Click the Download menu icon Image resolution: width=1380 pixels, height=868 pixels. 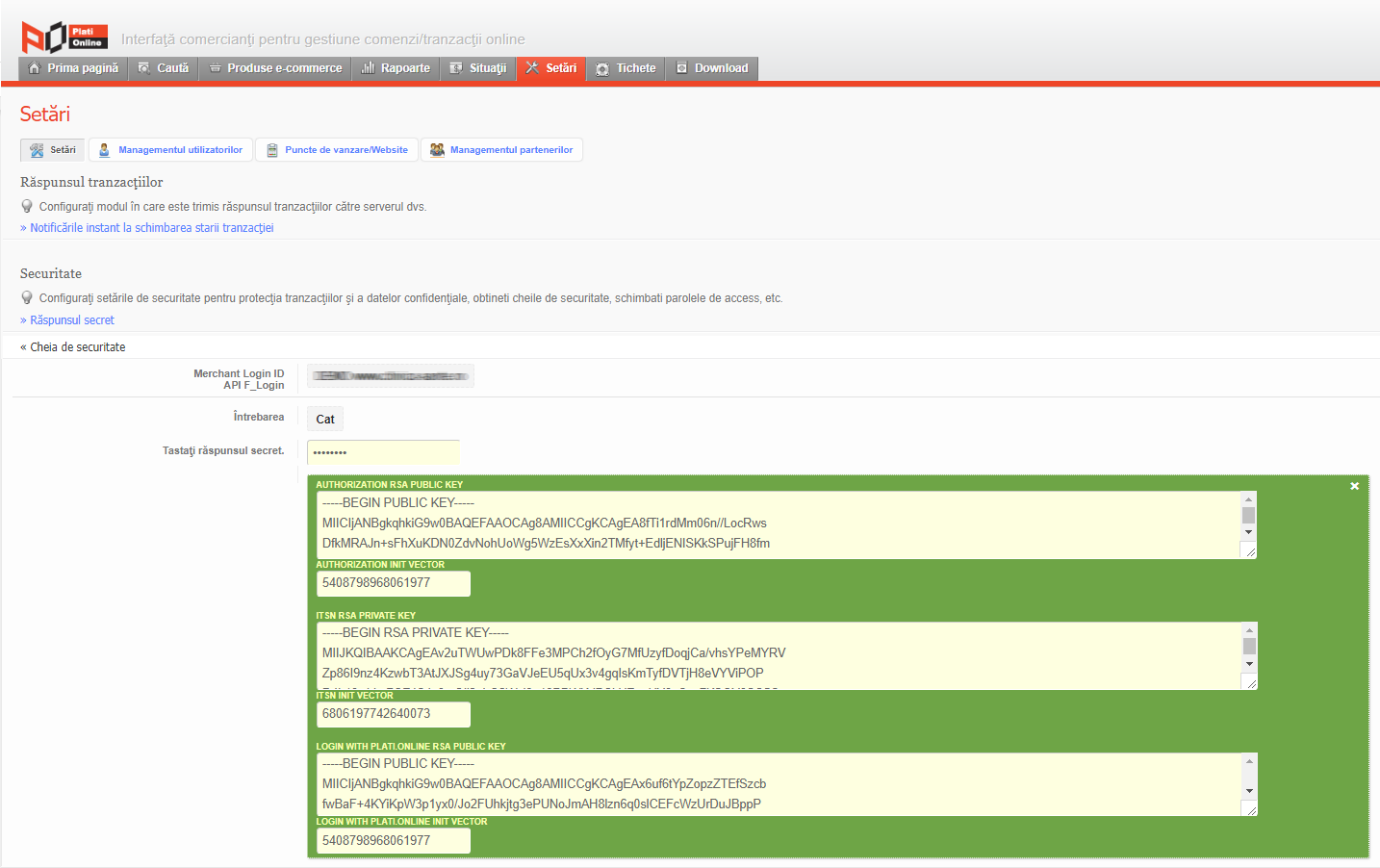(681, 68)
